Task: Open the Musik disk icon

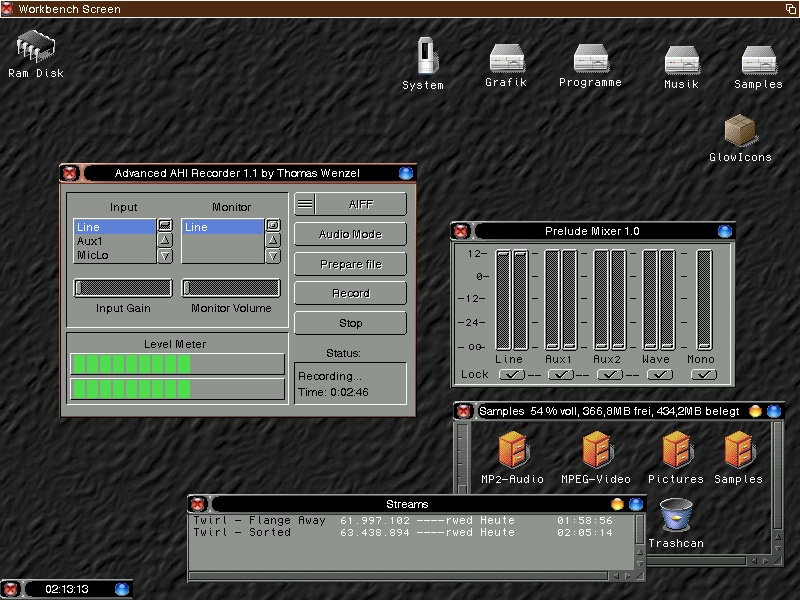Action: (681, 58)
